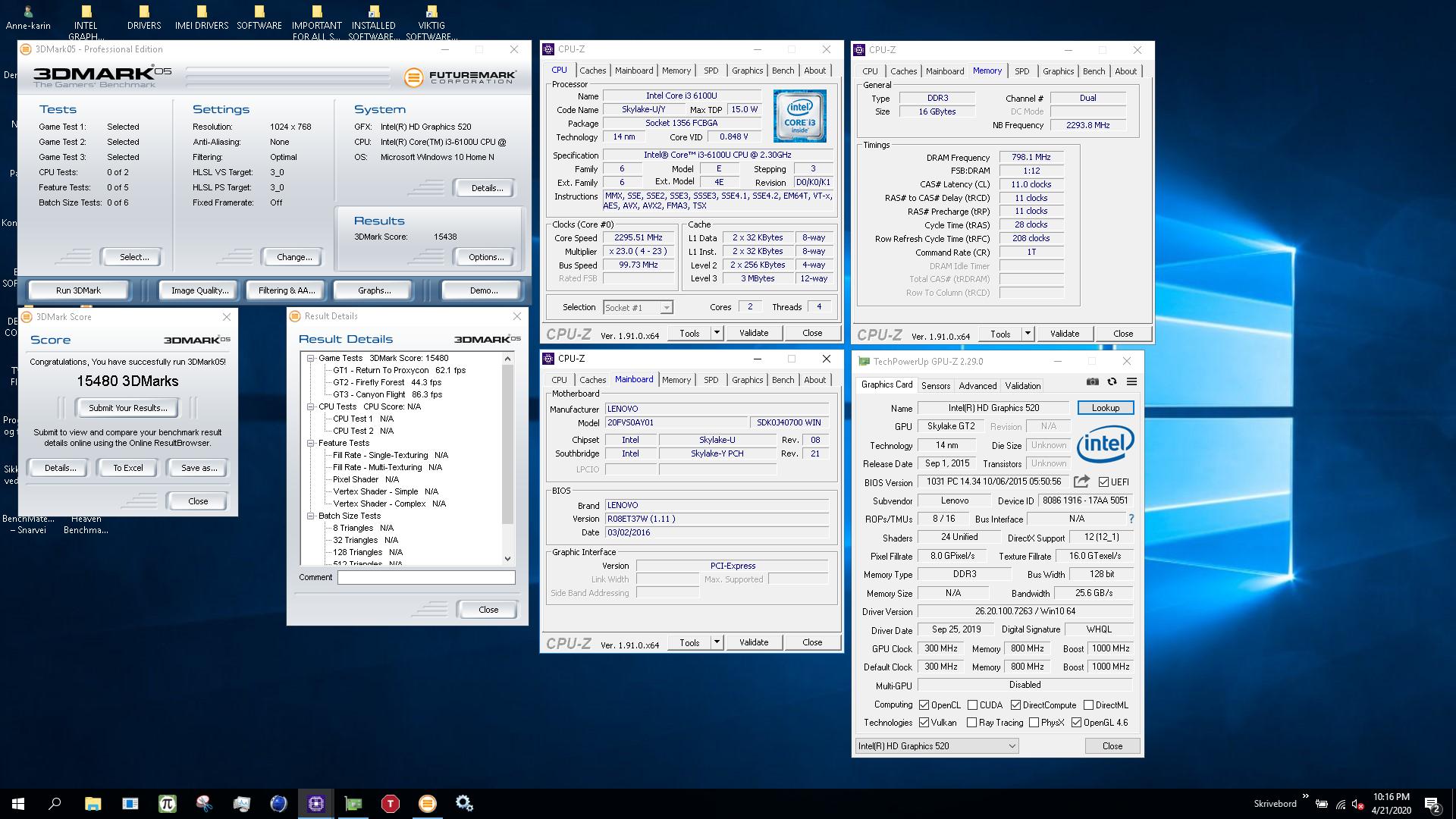Open the Socket #1 selection dropdown
Image resolution: width=1456 pixels, height=819 pixels.
[x=638, y=308]
